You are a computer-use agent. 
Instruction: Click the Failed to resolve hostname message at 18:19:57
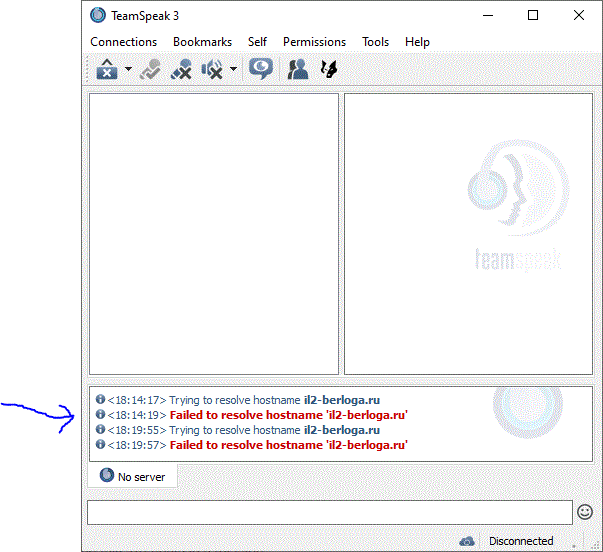tap(289, 445)
